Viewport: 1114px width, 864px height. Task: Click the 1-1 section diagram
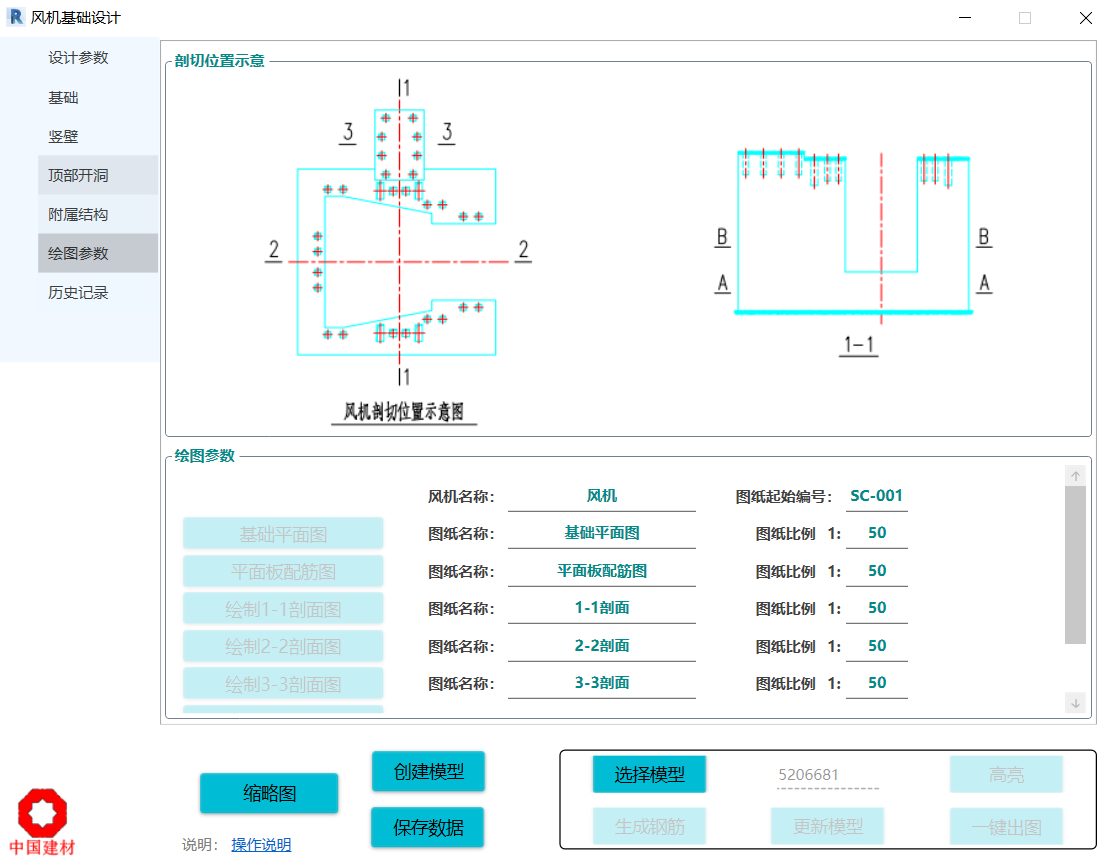[854, 250]
